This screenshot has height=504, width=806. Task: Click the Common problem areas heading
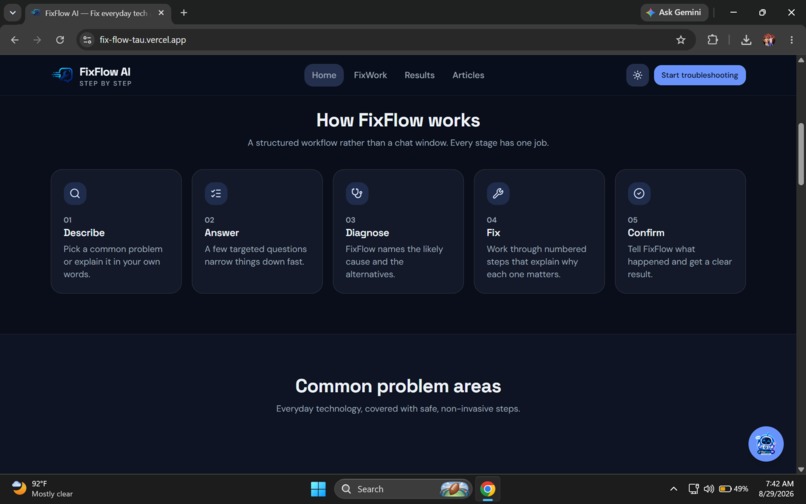[x=398, y=386]
